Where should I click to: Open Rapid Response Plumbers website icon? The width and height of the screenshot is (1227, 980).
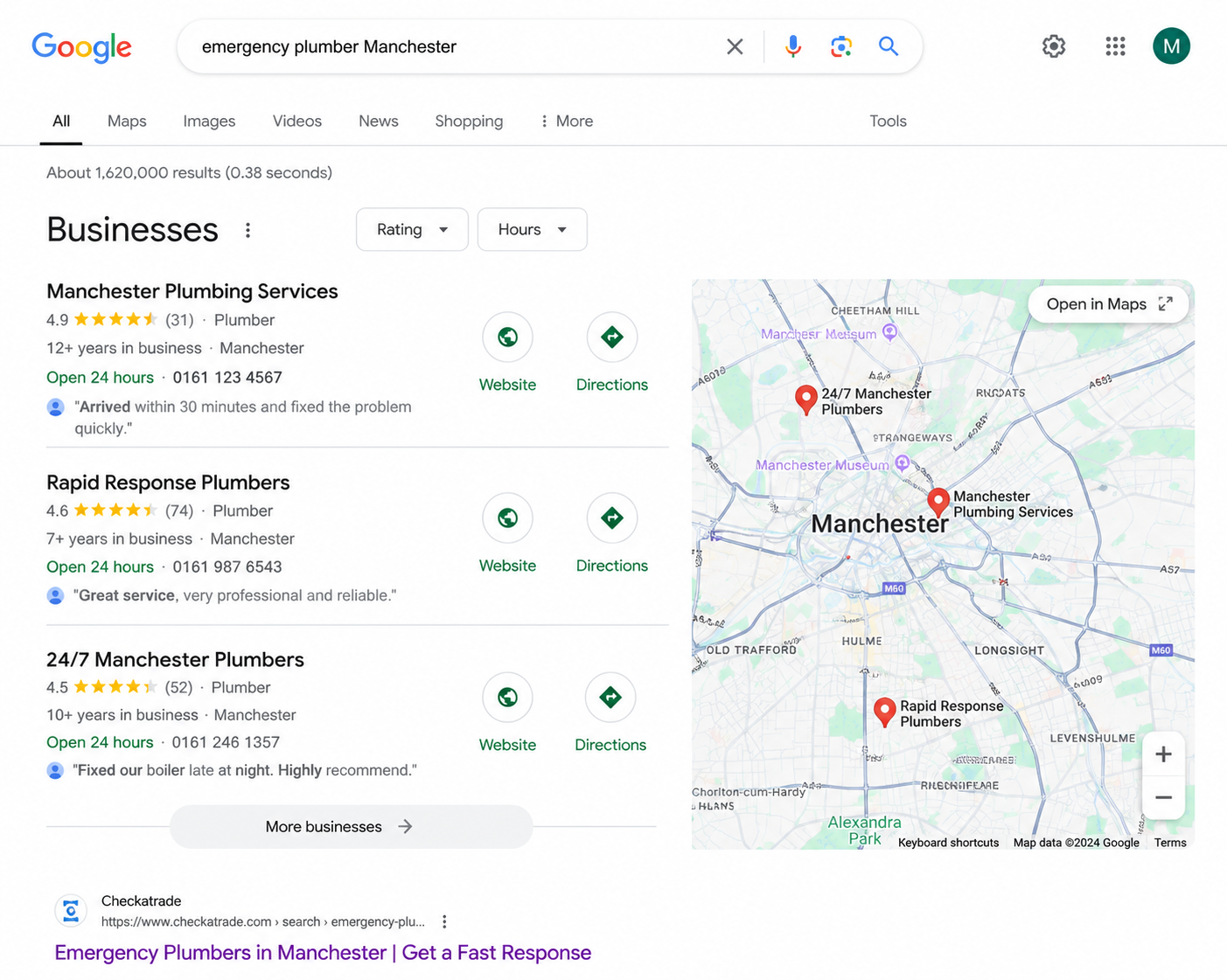[x=507, y=518]
